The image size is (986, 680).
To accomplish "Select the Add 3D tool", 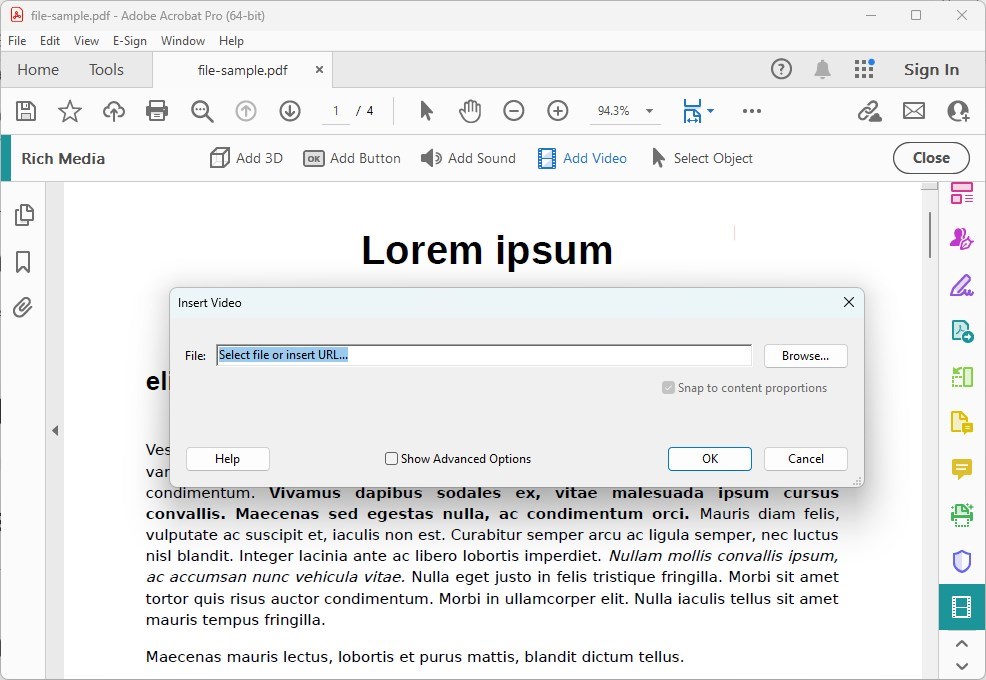I will [246, 158].
